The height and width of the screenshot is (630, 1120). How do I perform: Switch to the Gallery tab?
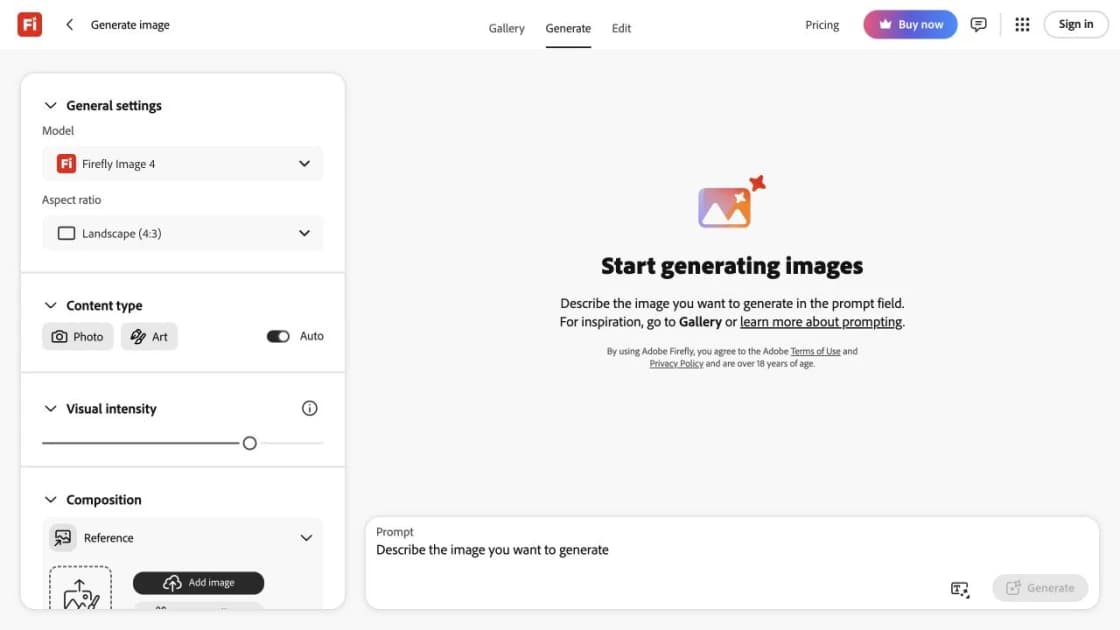pyautogui.click(x=506, y=28)
